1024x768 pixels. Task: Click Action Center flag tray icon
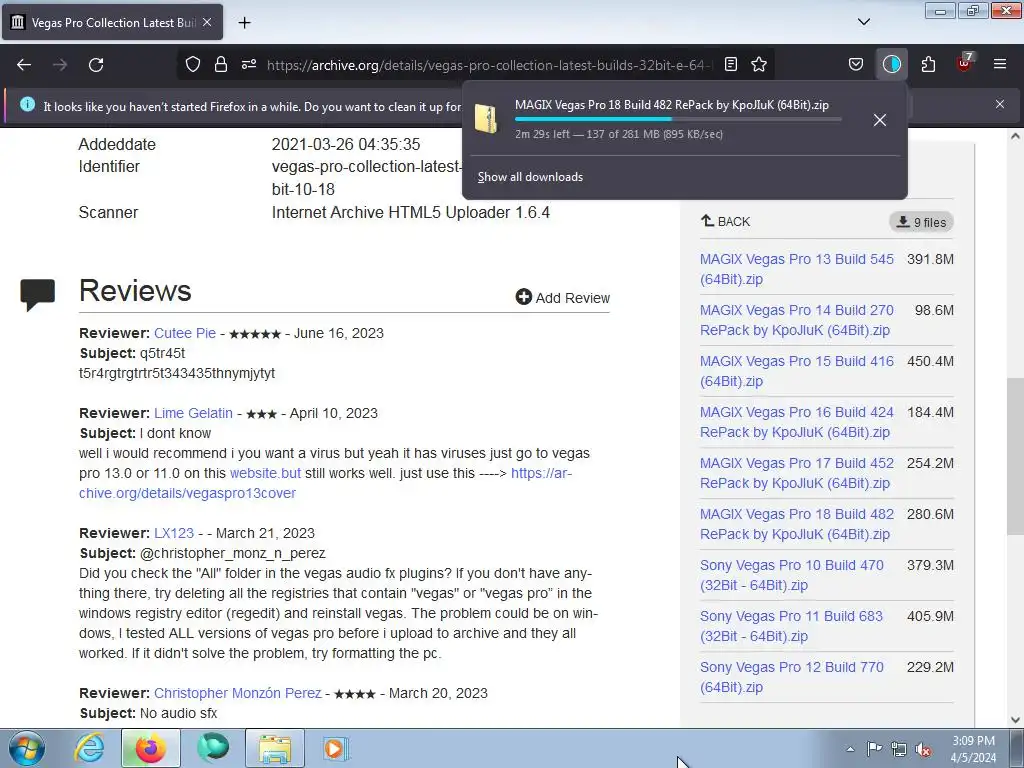click(874, 749)
